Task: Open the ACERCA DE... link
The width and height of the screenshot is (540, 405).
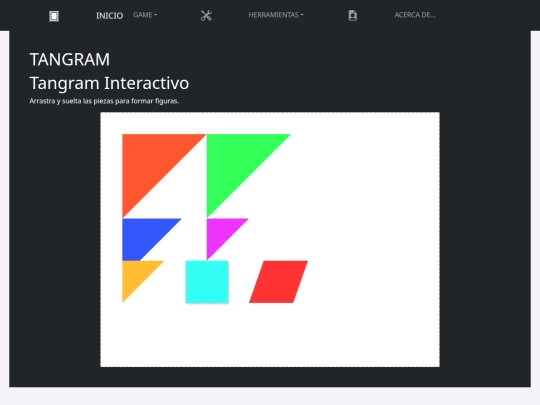Action: (415, 15)
